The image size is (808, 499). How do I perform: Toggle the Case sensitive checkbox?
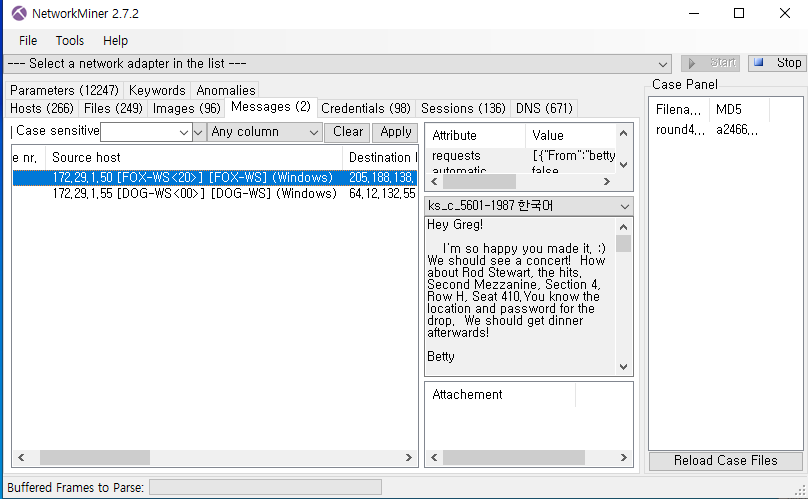coord(55,131)
